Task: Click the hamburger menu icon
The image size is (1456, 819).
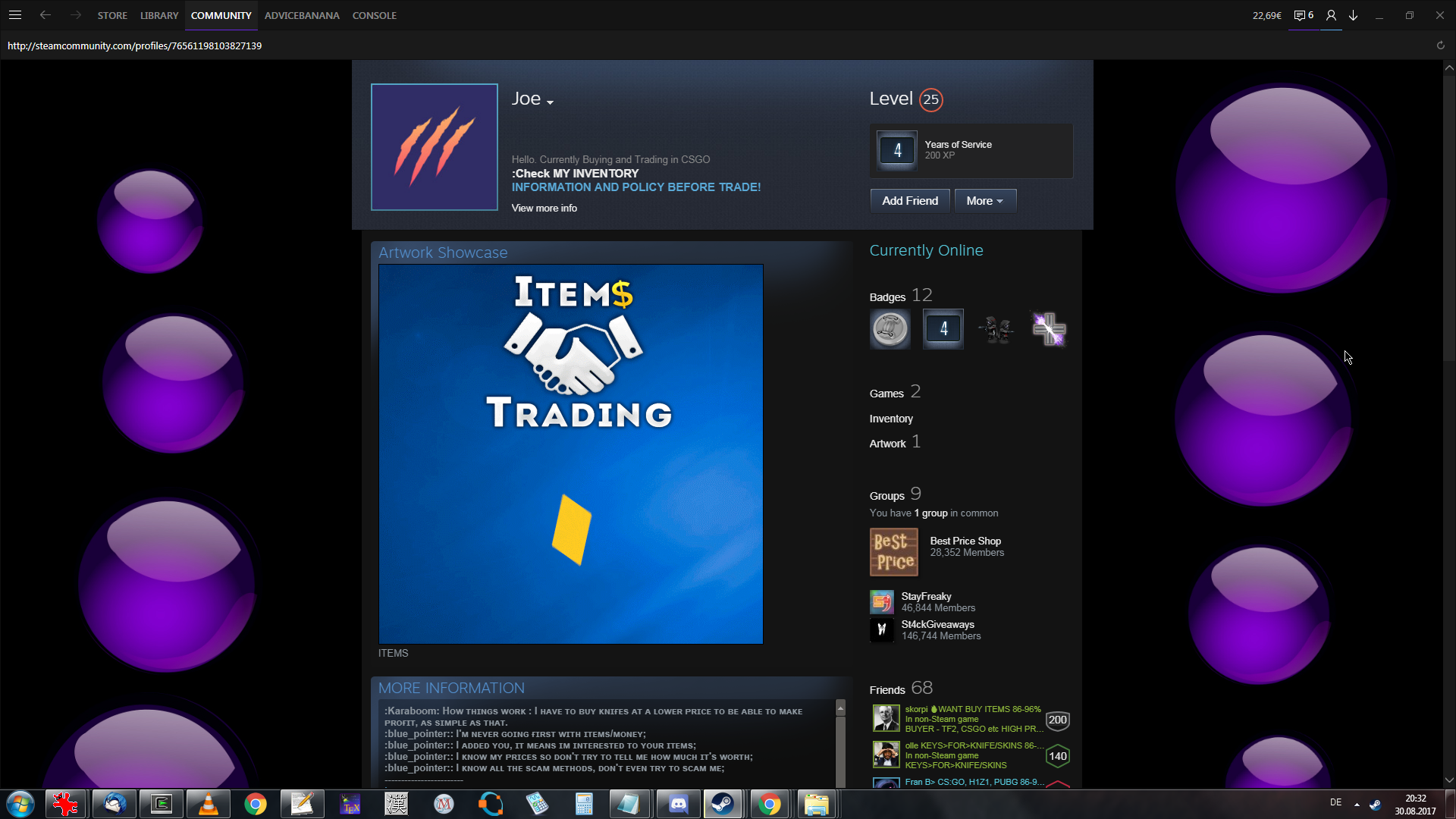Action: [x=15, y=15]
